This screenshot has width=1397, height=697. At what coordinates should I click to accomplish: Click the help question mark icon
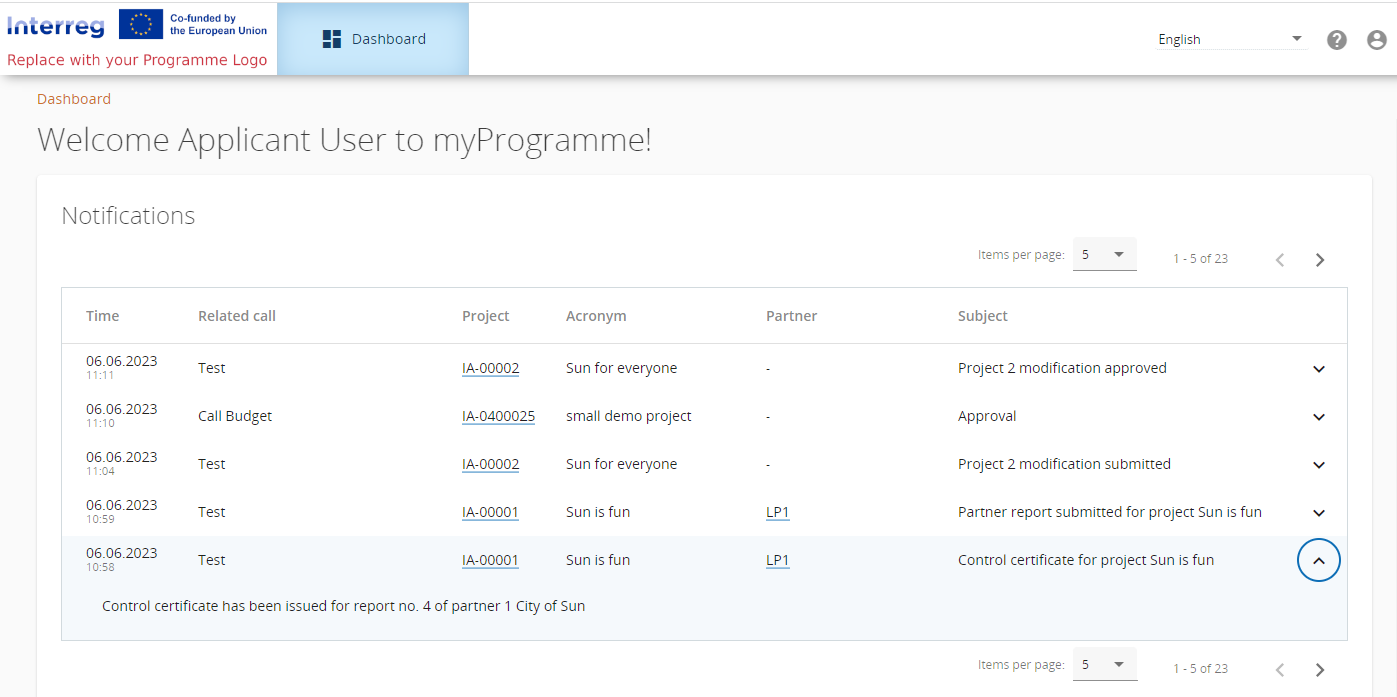click(x=1337, y=40)
